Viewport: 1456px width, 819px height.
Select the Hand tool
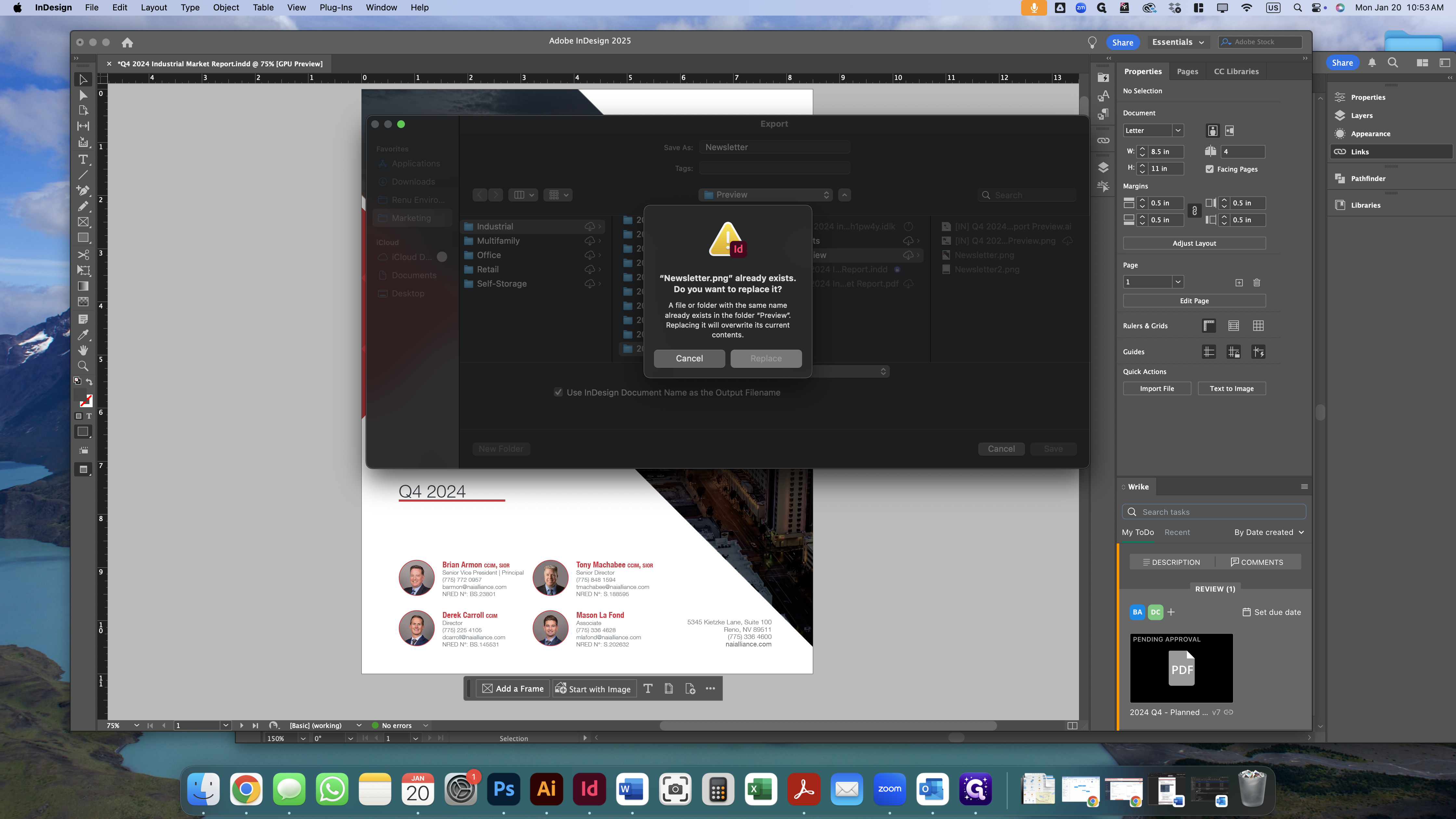pos(83,350)
